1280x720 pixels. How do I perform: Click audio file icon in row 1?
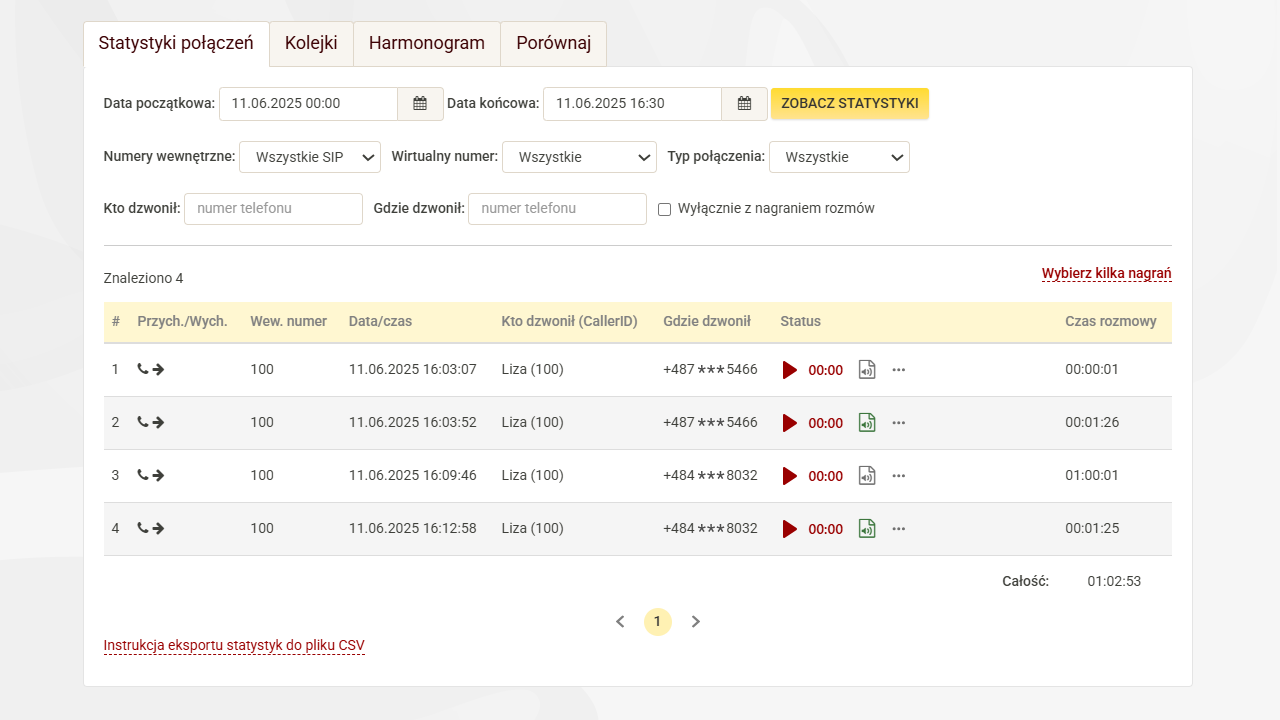pyautogui.click(x=867, y=370)
